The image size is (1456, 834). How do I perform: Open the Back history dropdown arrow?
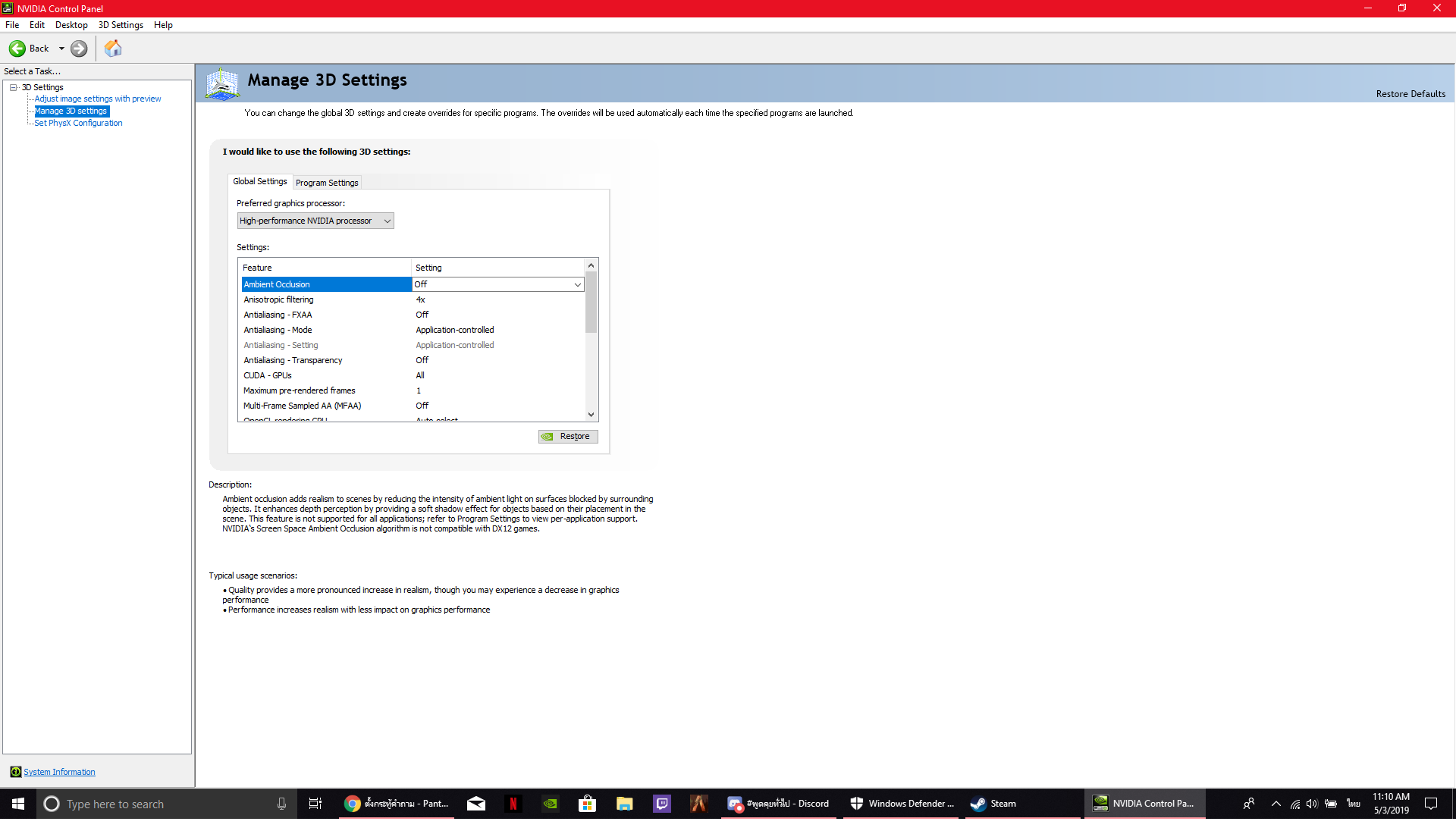(x=61, y=49)
